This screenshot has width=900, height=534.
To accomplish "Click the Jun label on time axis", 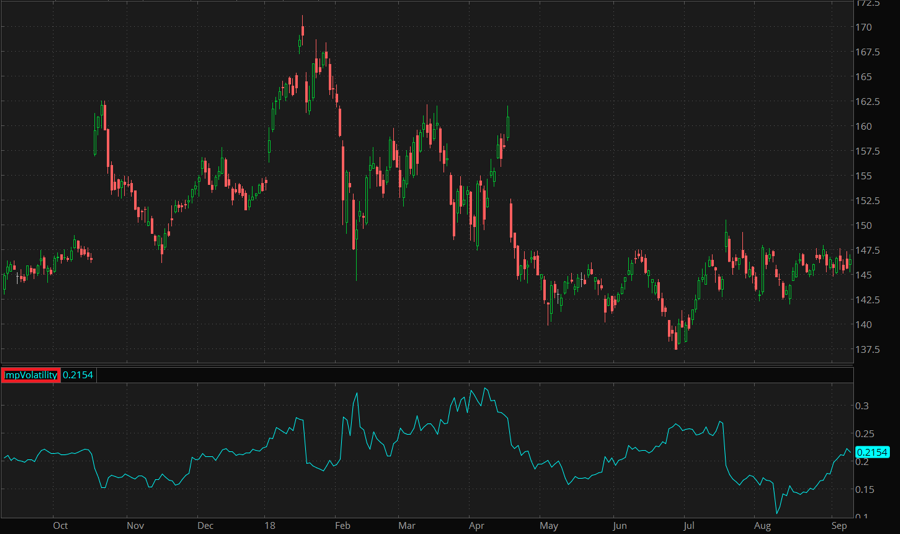I will pos(620,524).
